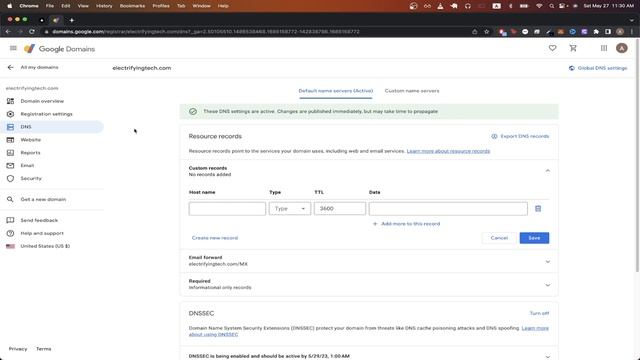Open Website section in sidebar

click(31, 140)
